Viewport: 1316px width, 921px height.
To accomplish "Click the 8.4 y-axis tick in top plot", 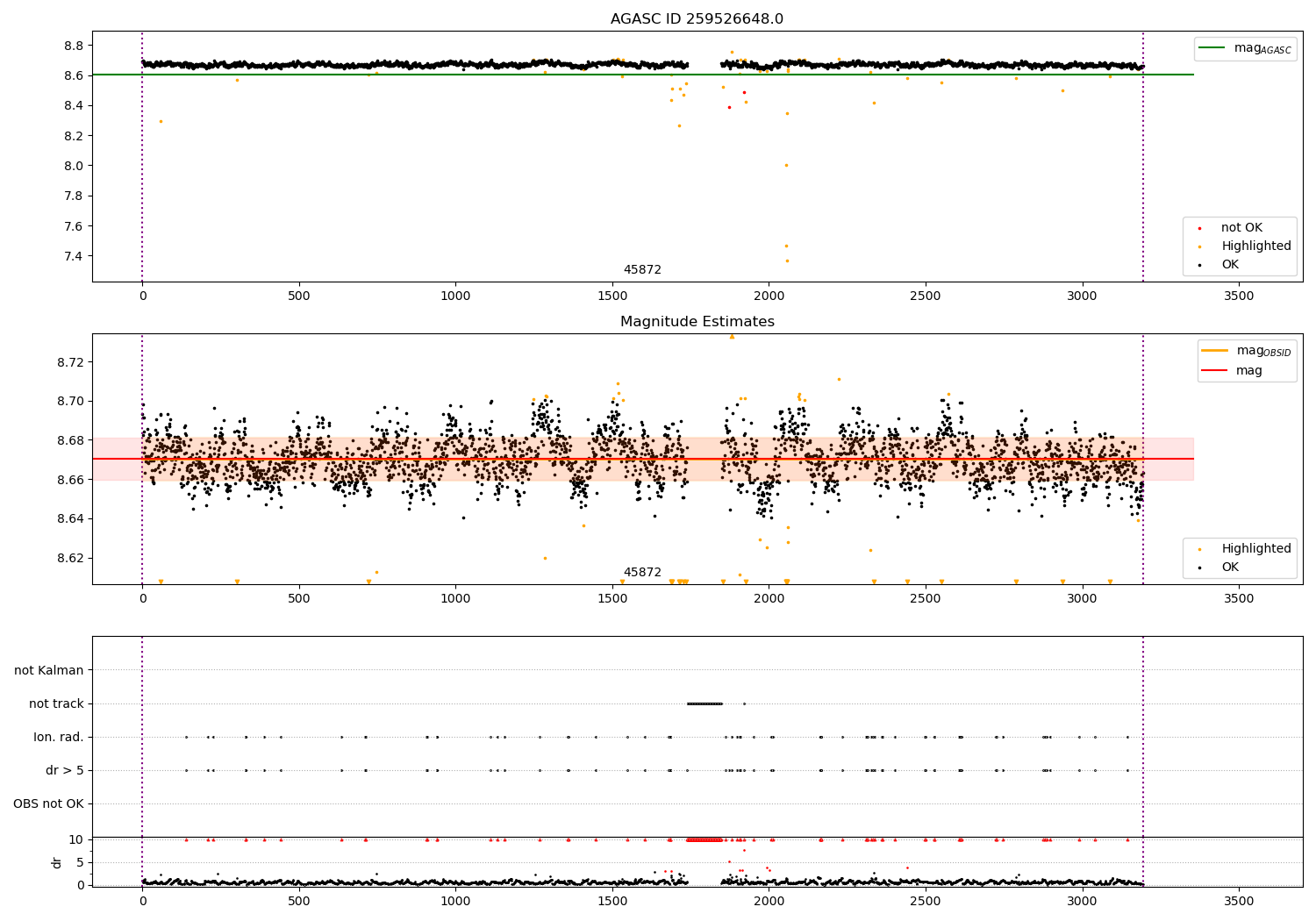I will [x=74, y=106].
